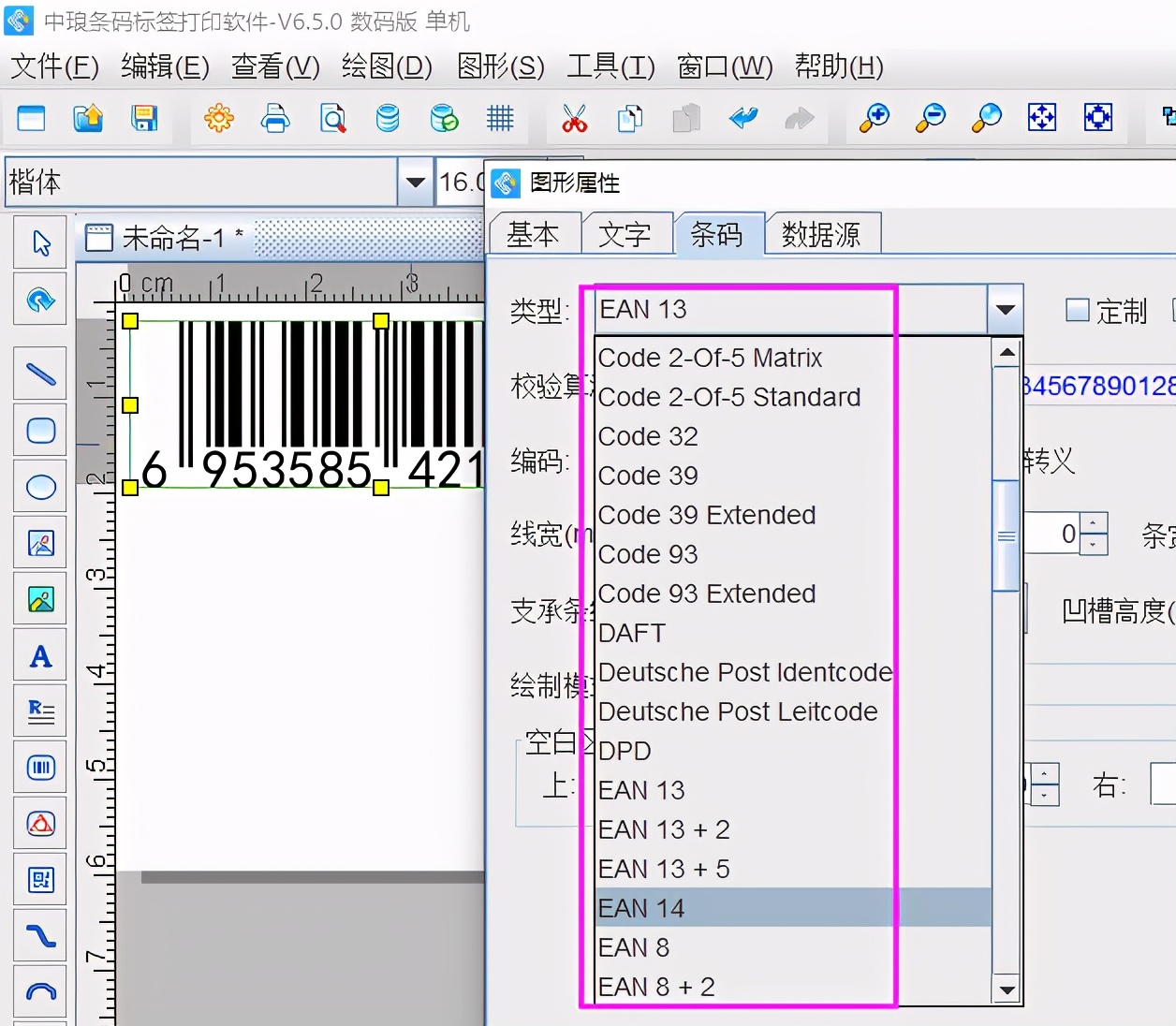
Task: Select the Barcode drawing tool
Action: [40, 769]
